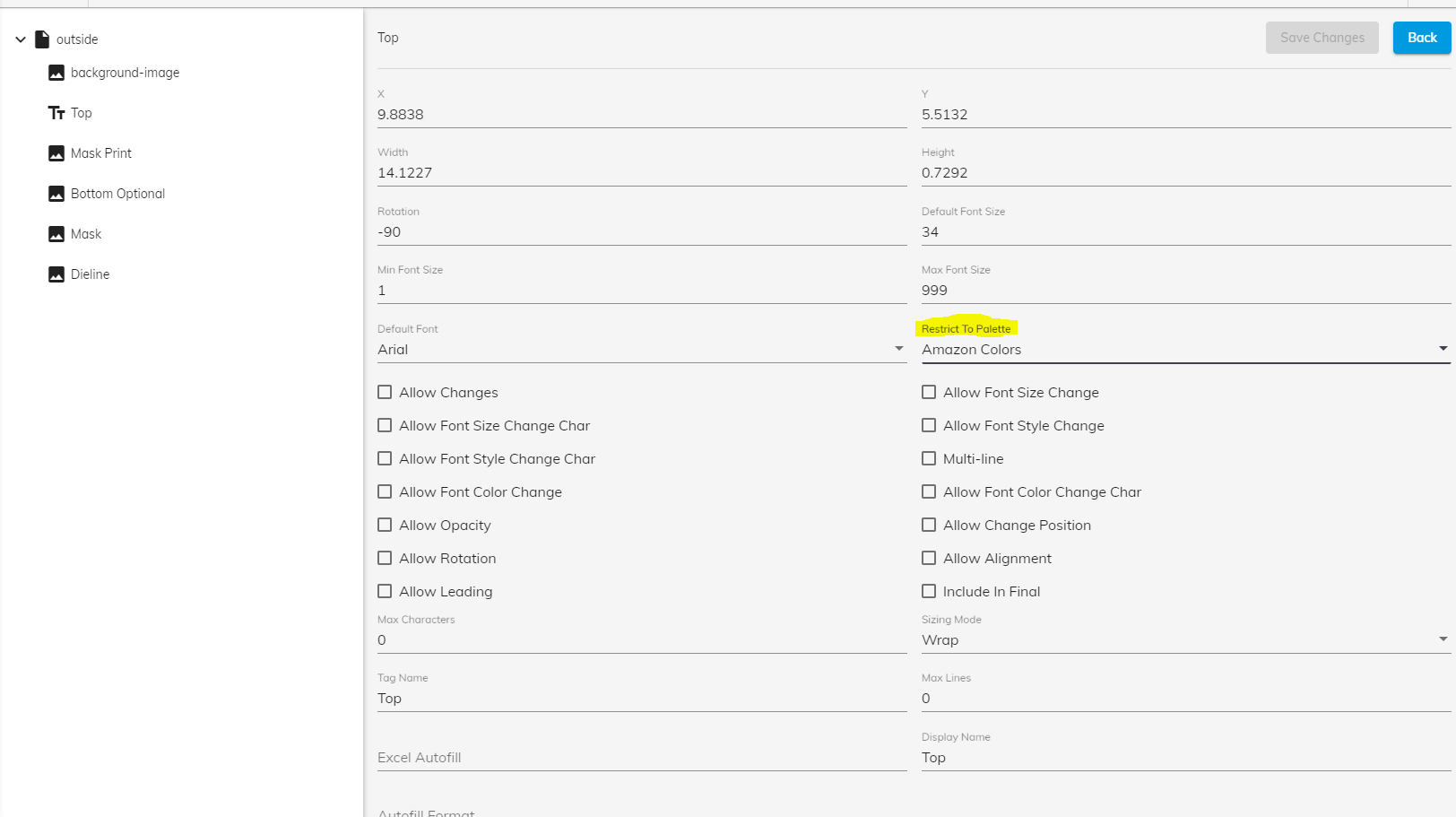Enable Allow Font Size Change Char checkbox
This screenshot has height=817, width=1456.
pos(385,425)
